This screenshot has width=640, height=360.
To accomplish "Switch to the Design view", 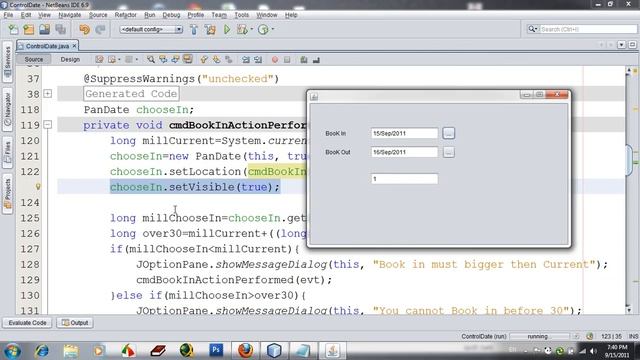I will click(x=70, y=60).
